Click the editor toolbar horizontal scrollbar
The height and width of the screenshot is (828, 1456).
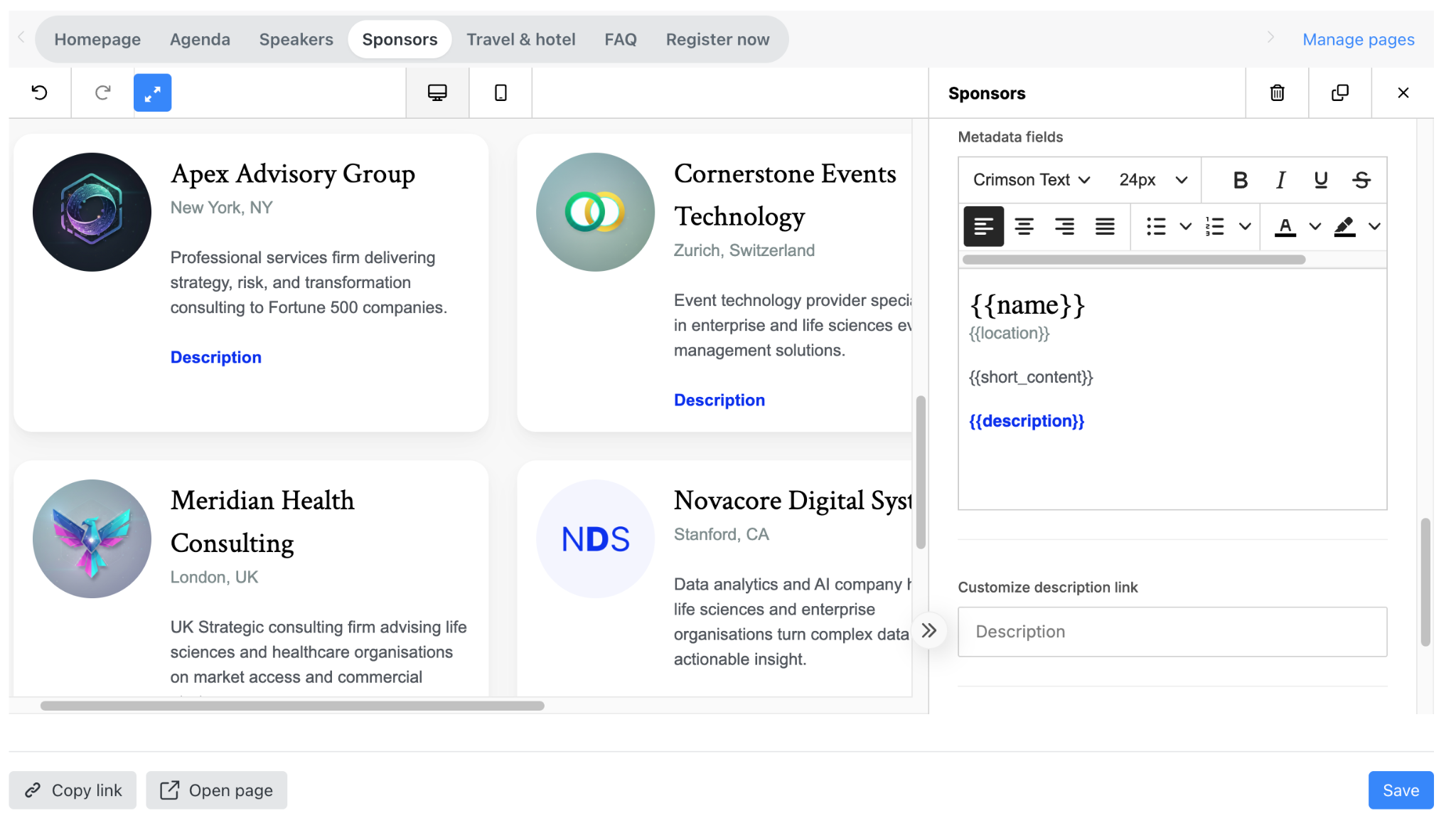click(x=1134, y=260)
